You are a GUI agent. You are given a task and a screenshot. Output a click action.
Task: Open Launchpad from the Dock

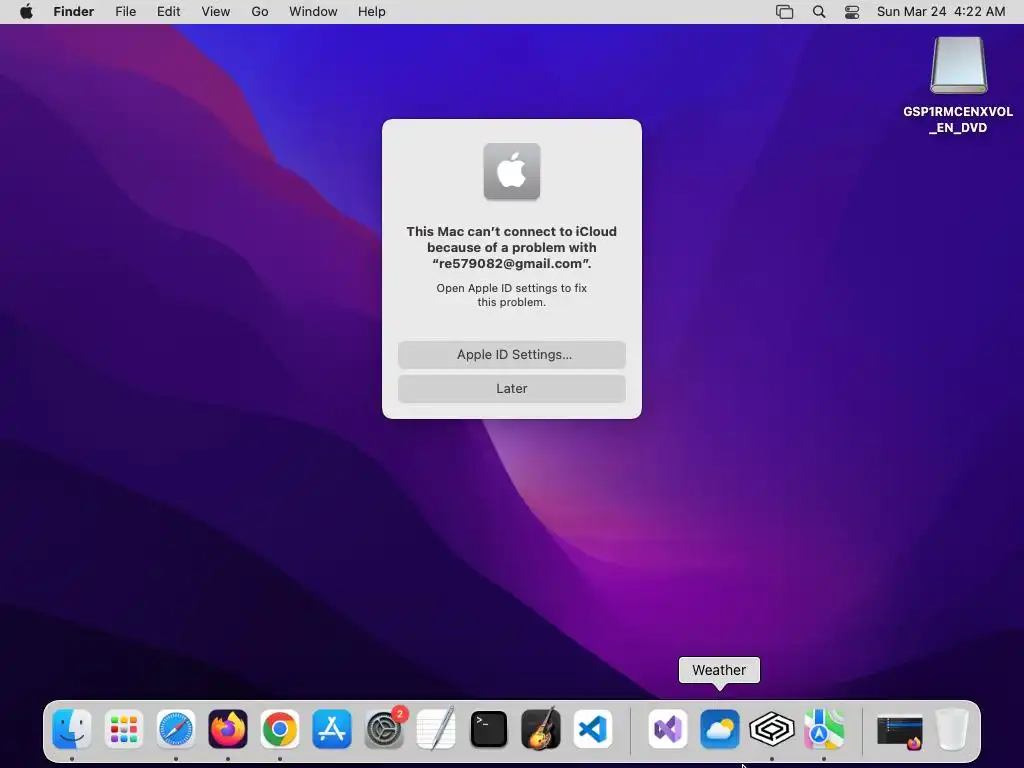click(123, 729)
